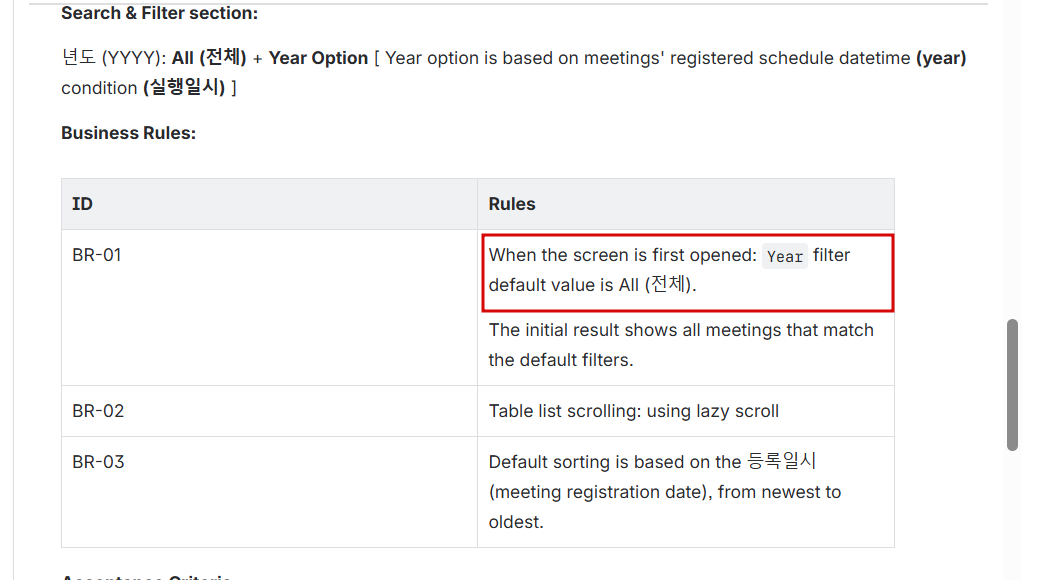Click the BR-02 table cell

(x=98, y=411)
